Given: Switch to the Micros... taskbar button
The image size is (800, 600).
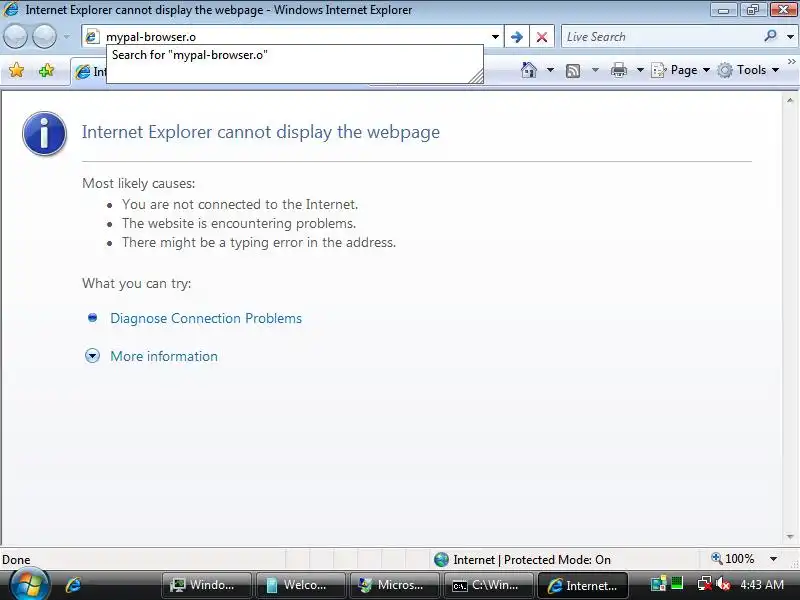Looking at the screenshot, I should [x=394, y=585].
